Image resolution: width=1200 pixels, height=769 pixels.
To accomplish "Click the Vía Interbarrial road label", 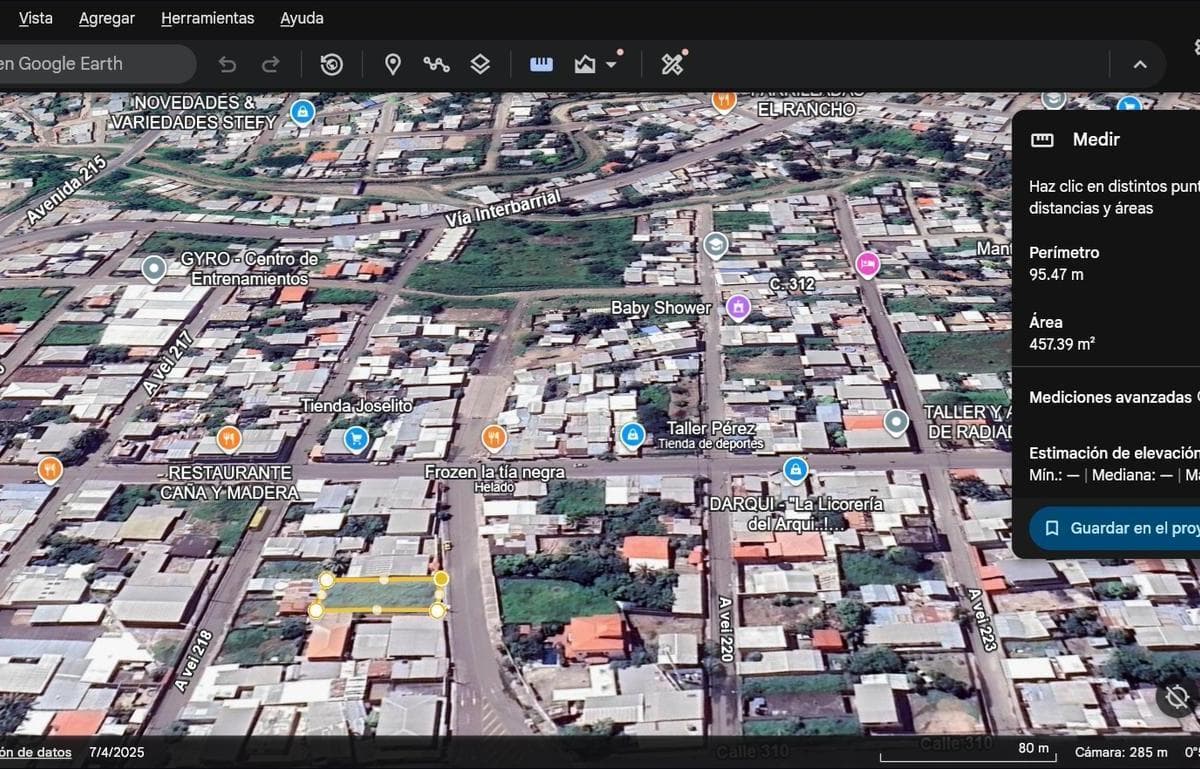I will click(x=503, y=207).
